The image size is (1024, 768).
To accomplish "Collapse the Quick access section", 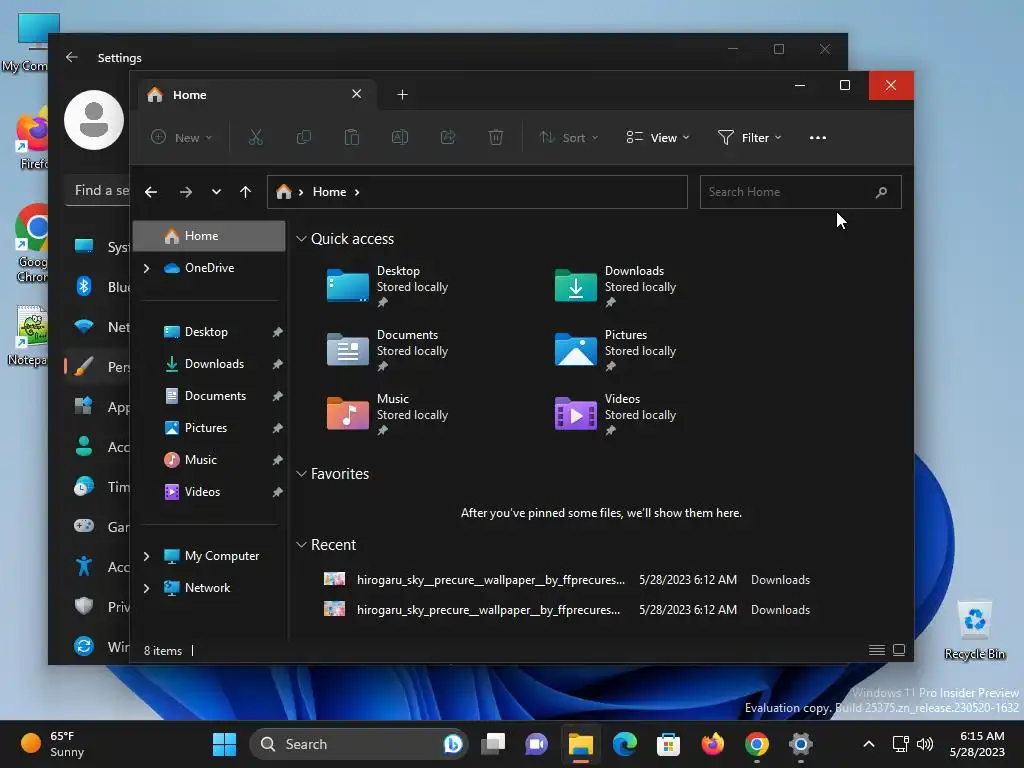I will click(x=301, y=239).
